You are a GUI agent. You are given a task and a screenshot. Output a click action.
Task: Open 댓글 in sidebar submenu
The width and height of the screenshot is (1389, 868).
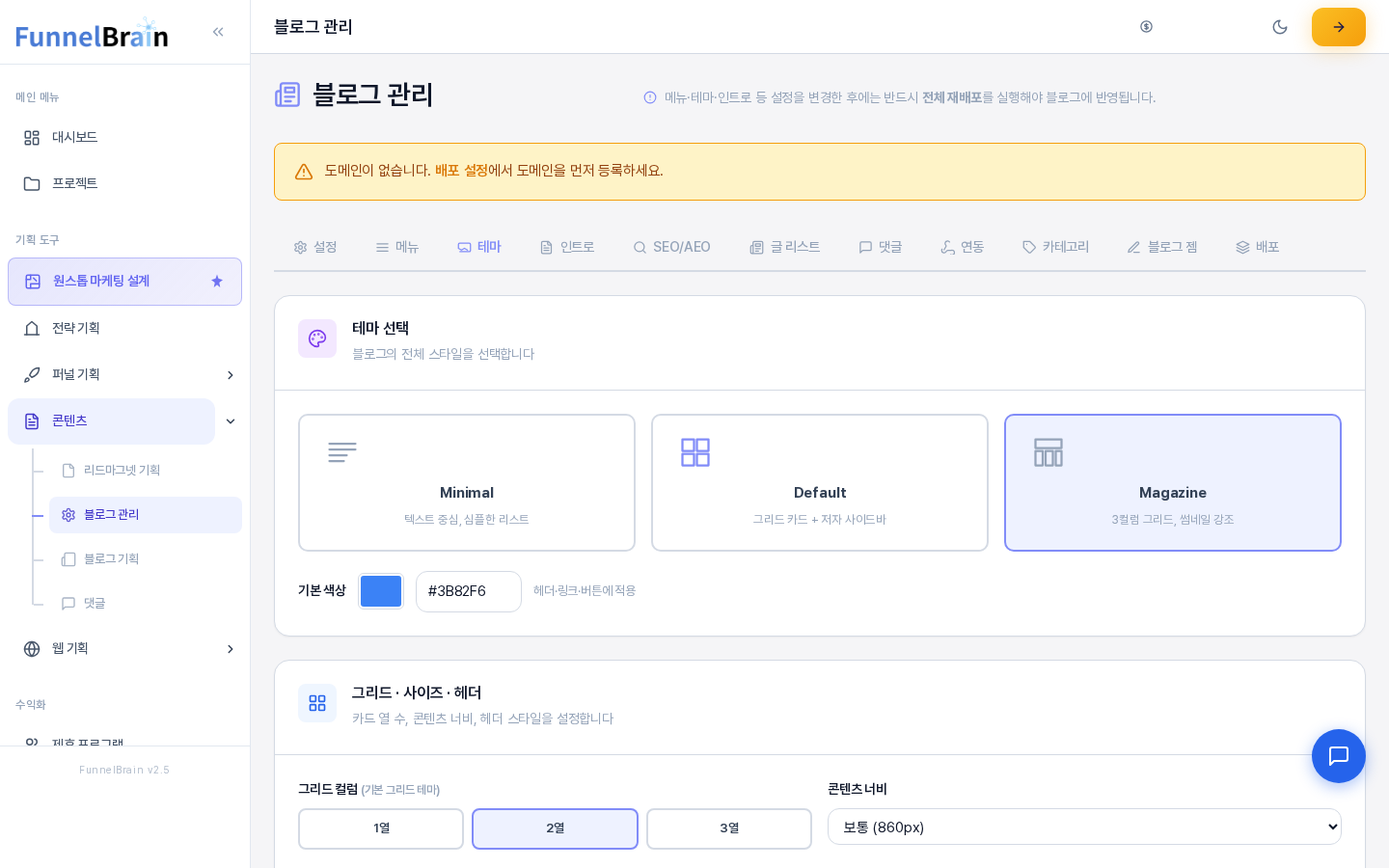pos(146,604)
